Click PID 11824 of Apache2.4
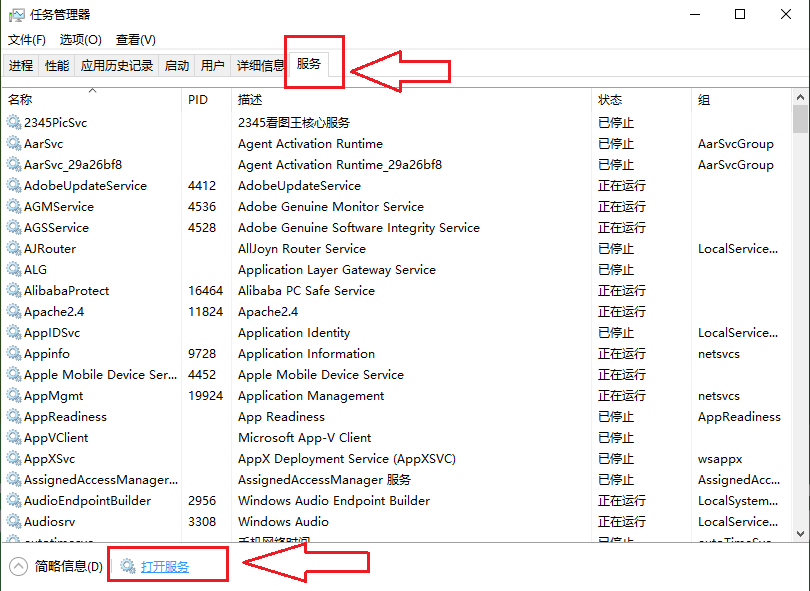This screenshot has width=810, height=591. coord(206,312)
